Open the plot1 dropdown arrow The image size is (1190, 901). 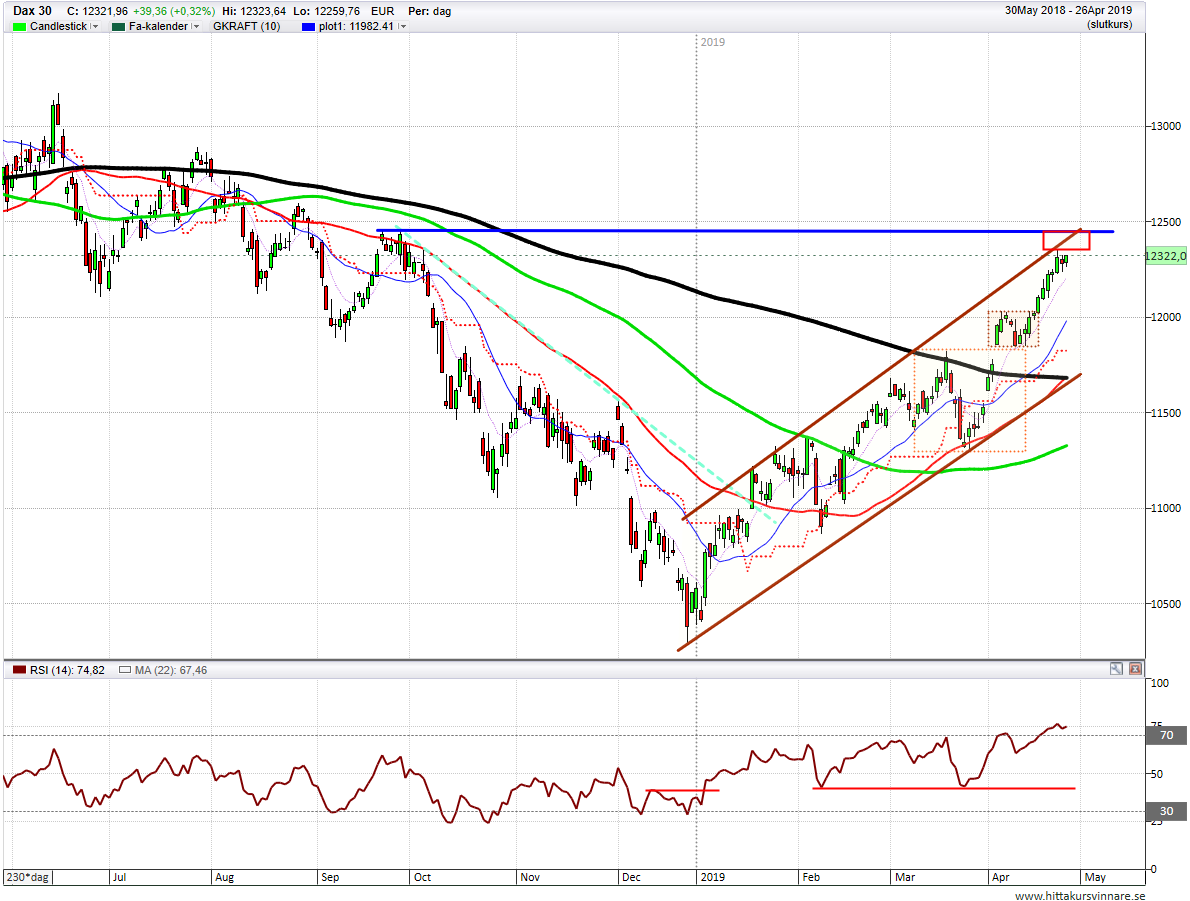(402, 27)
